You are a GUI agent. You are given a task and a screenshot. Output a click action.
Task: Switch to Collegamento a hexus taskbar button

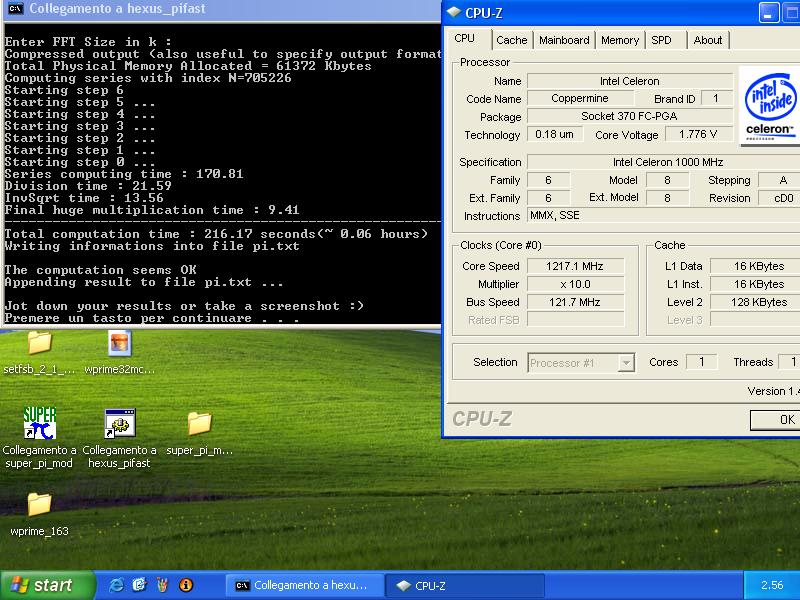(305, 585)
